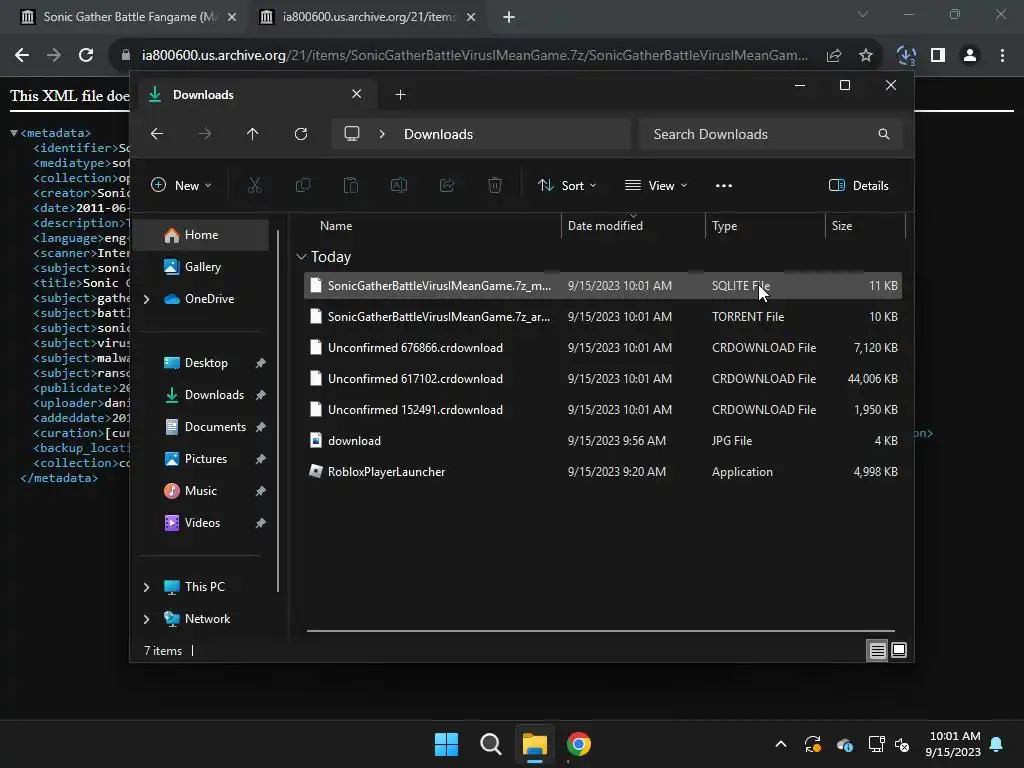
Task: Expand This PC tree node
Action: pos(146,587)
